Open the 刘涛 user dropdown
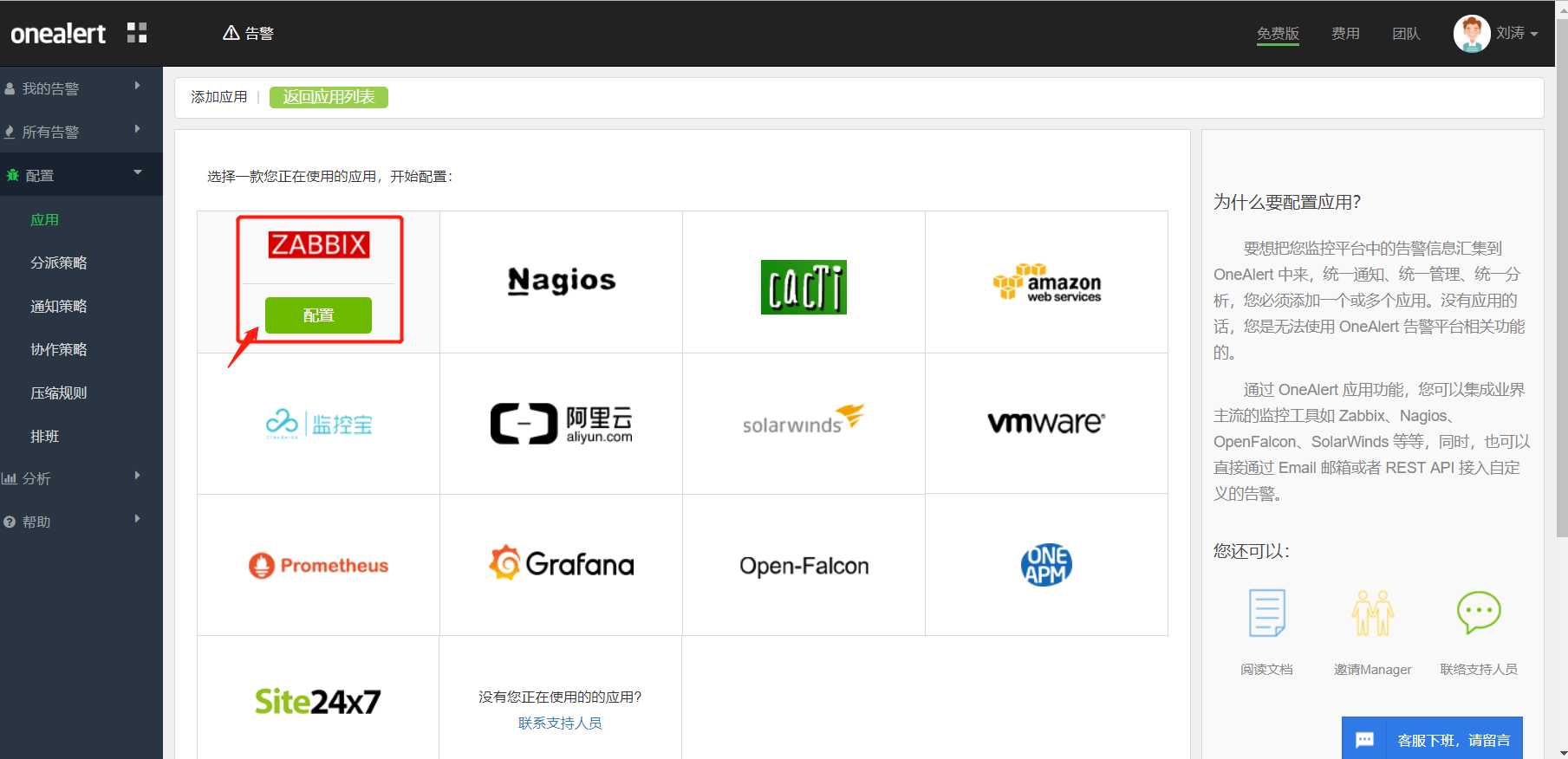This screenshot has width=1568, height=759. pos(1517,33)
